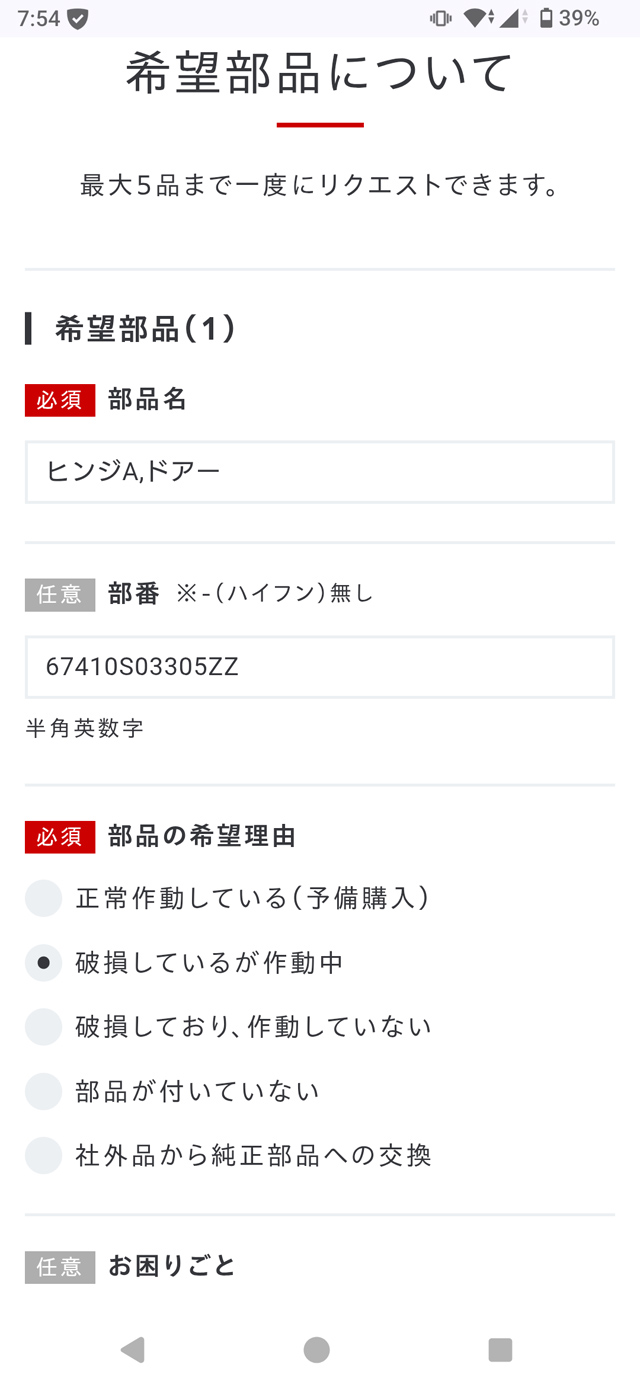
Task: Select 破損しており、作動していない option
Action: 43,1026
